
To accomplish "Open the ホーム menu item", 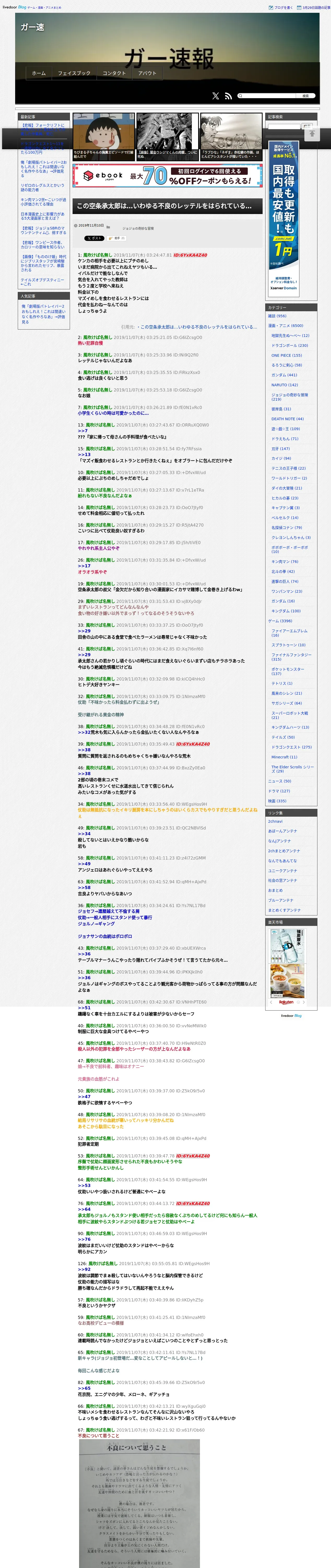I will (39, 73).
